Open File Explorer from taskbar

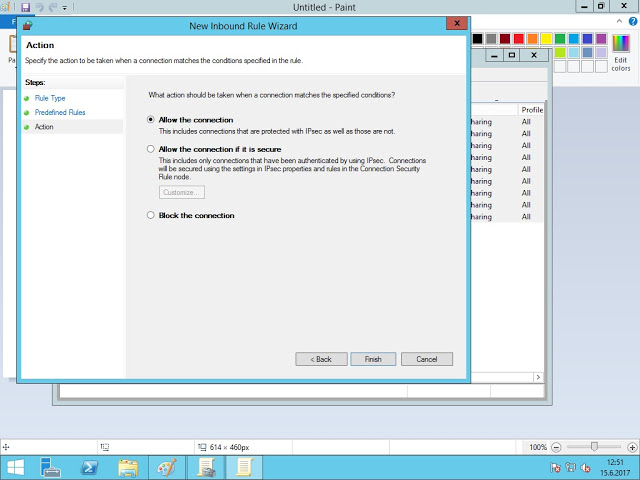pos(127,467)
